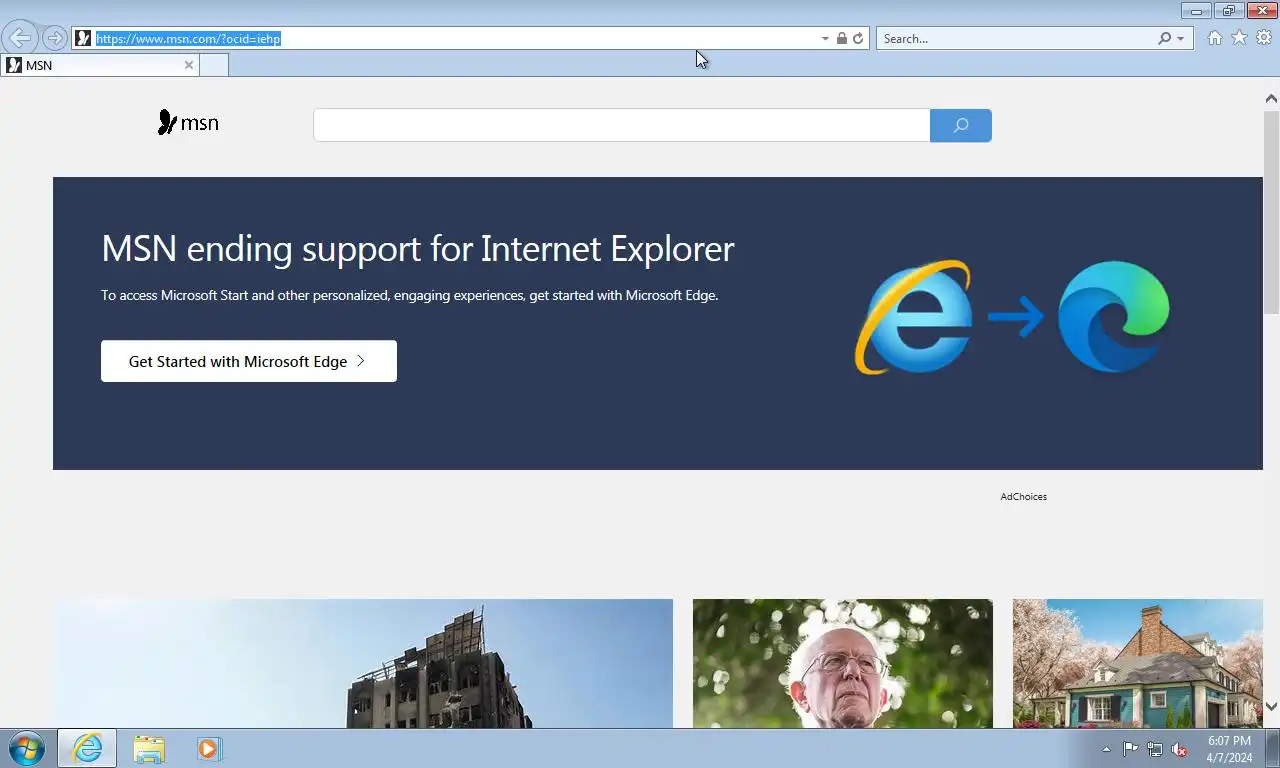The height and width of the screenshot is (768, 1280).
Task: Click the vertical scrollbar thumb
Action: (1271, 214)
